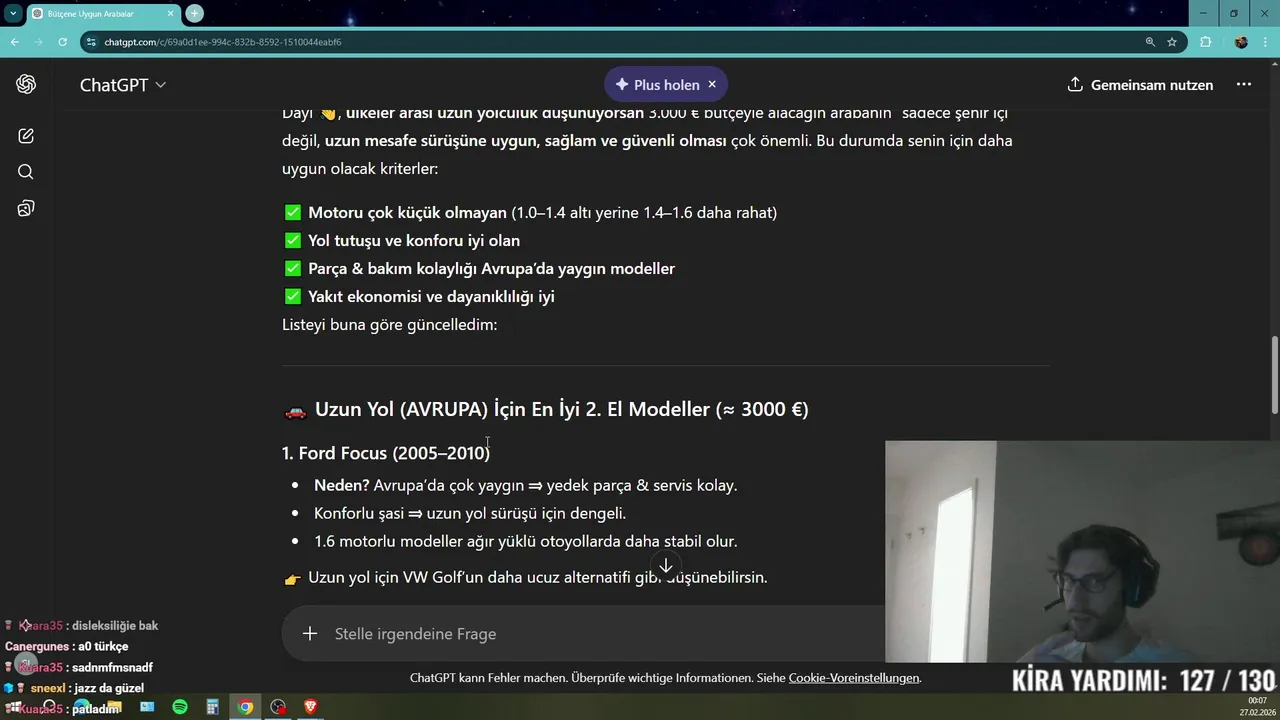Click the VW Golf alternative suggestion line
Image resolution: width=1280 pixels, height=720 pixels.
pyautogui.click(x=526, y=577)
